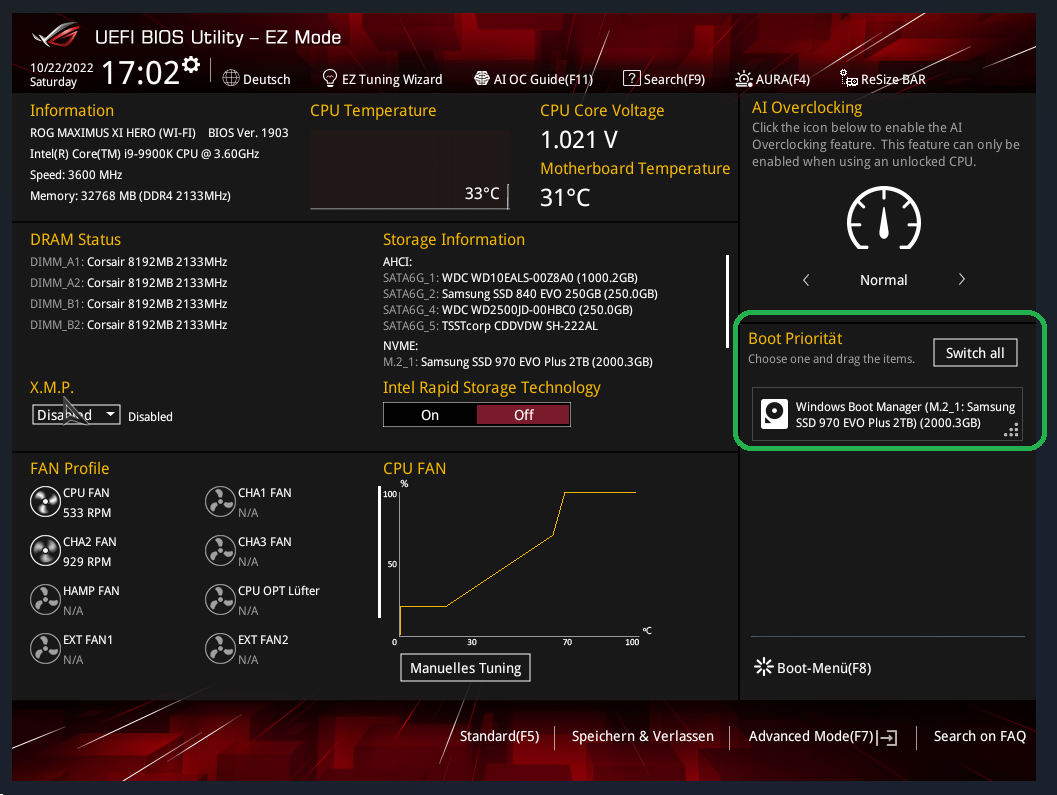
Task: Click the AI Overclocking gauge icon
Action: pyautogui.click(x=884, y=218)
